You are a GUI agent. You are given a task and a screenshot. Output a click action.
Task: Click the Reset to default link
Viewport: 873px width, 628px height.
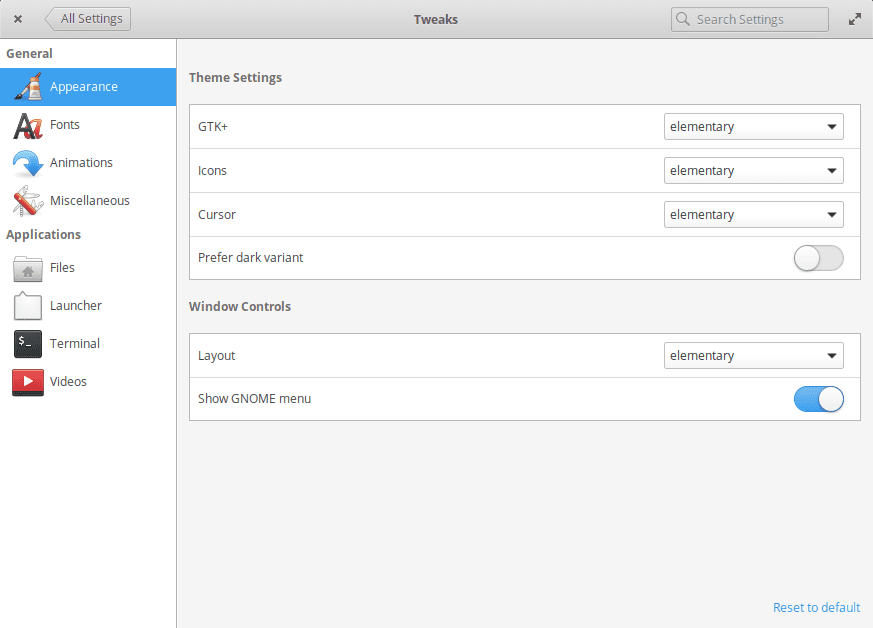click(x=816, y=608)
